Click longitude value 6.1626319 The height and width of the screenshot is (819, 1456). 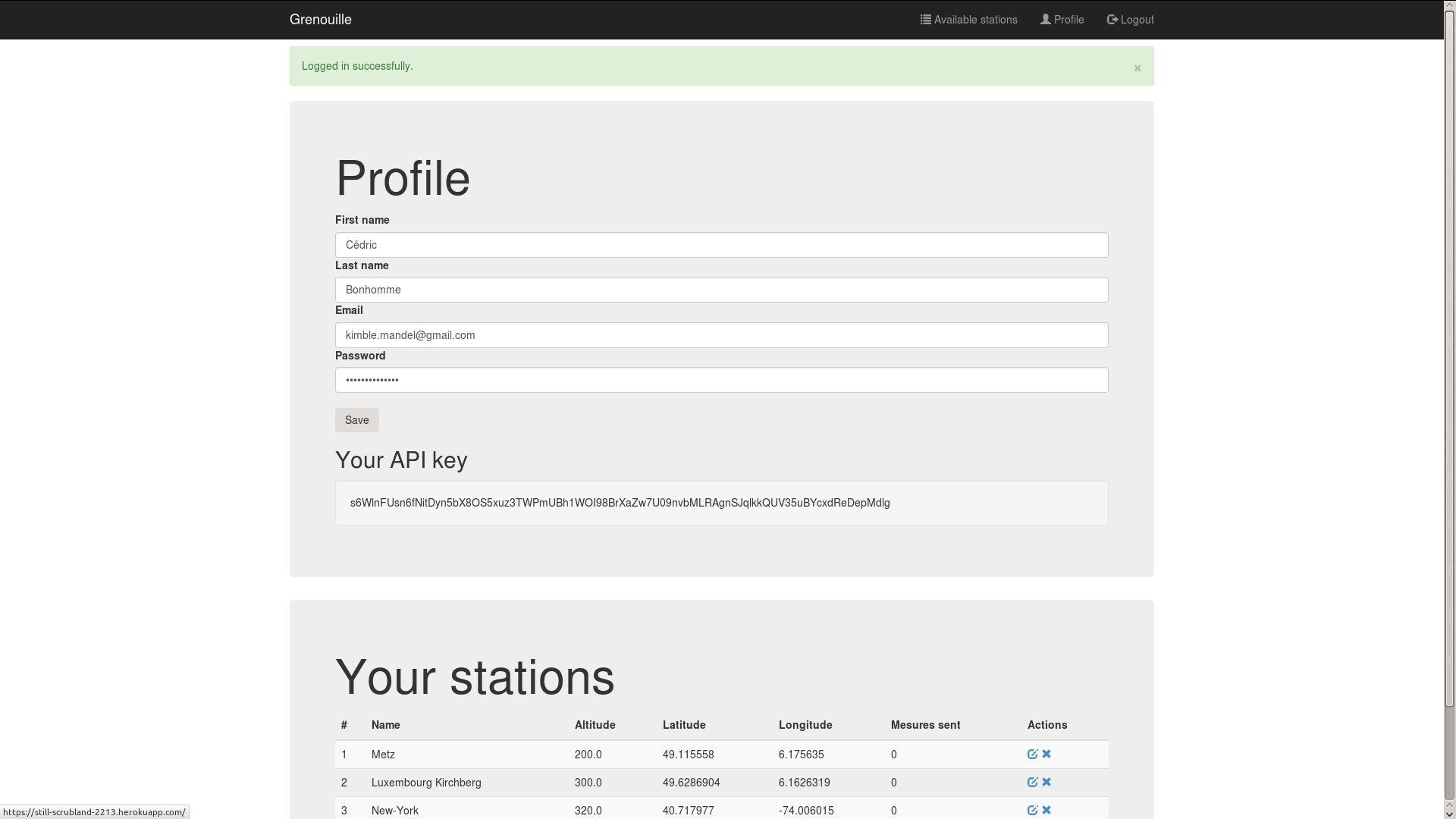tap(804, 783)
